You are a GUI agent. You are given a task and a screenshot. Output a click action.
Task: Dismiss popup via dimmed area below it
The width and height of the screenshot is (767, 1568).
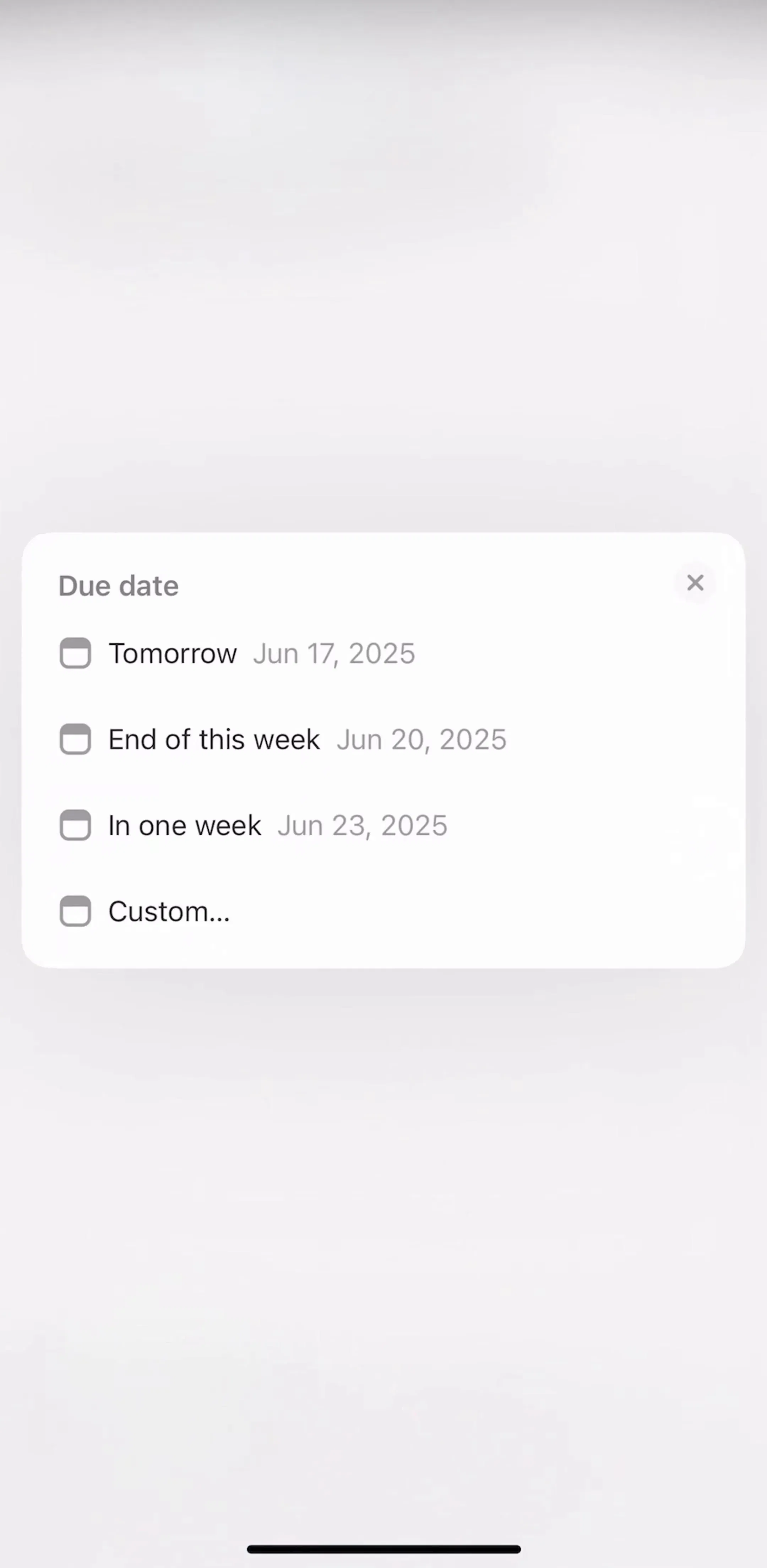[x=383, y=1248]
